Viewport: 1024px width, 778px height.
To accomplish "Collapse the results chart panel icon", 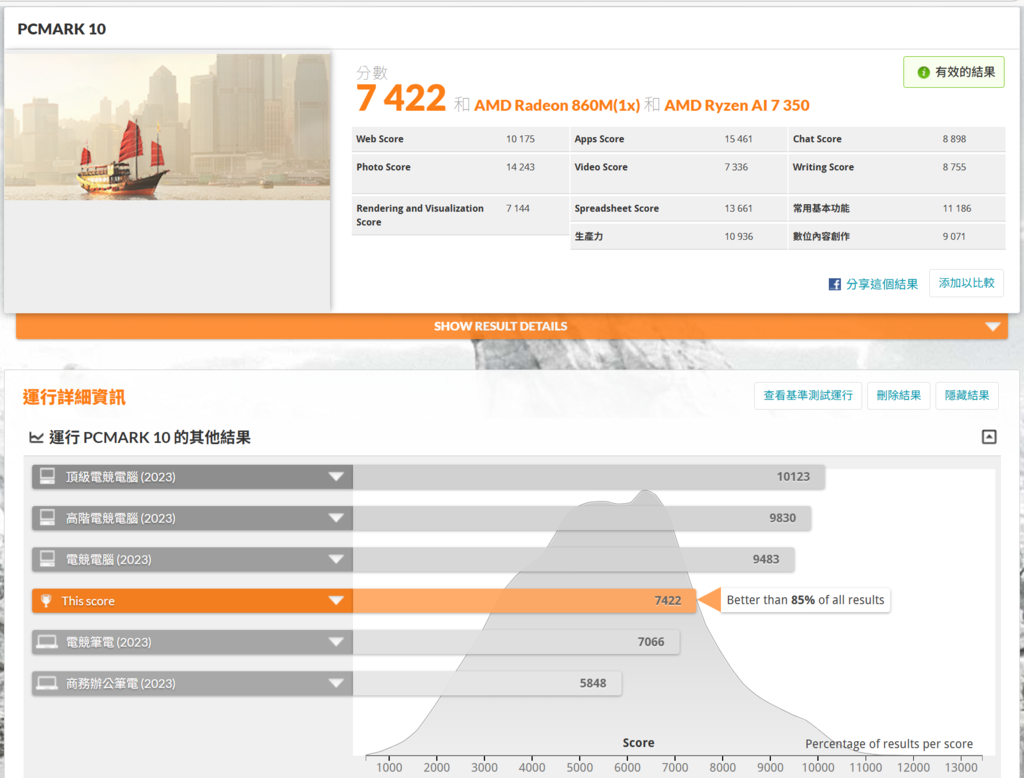I will (989, 437).
